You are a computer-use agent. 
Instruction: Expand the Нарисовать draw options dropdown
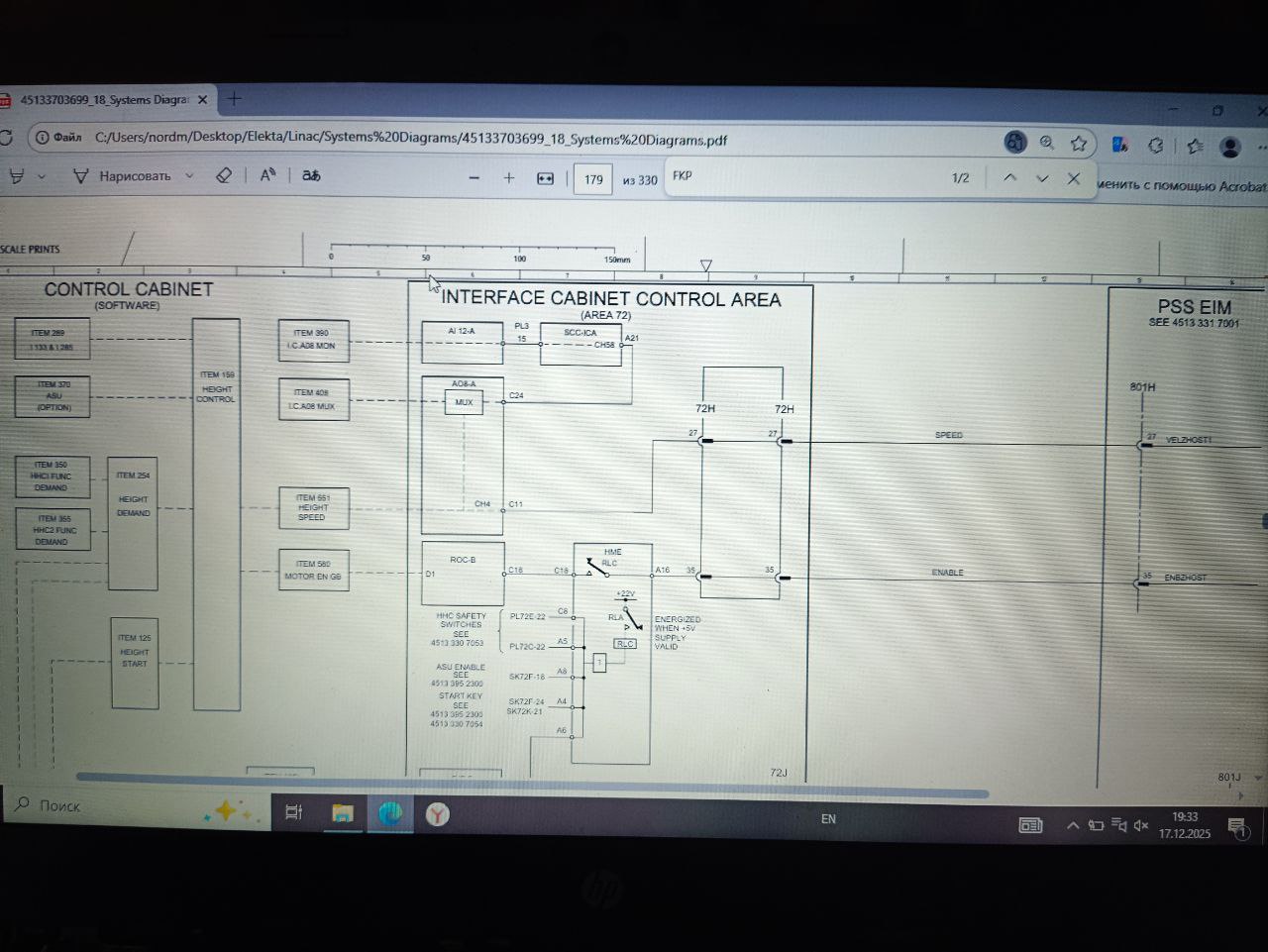[189, 176]
